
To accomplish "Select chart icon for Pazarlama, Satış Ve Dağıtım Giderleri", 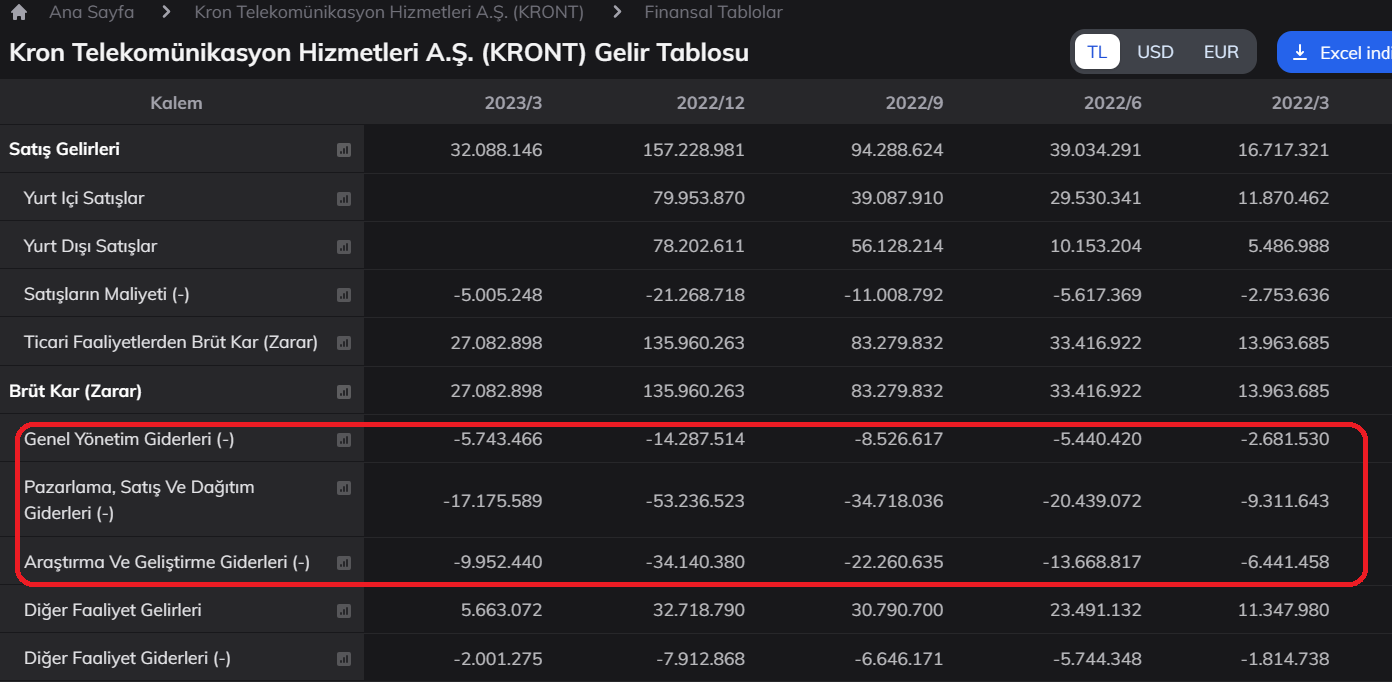I will [x=344, y=488].
